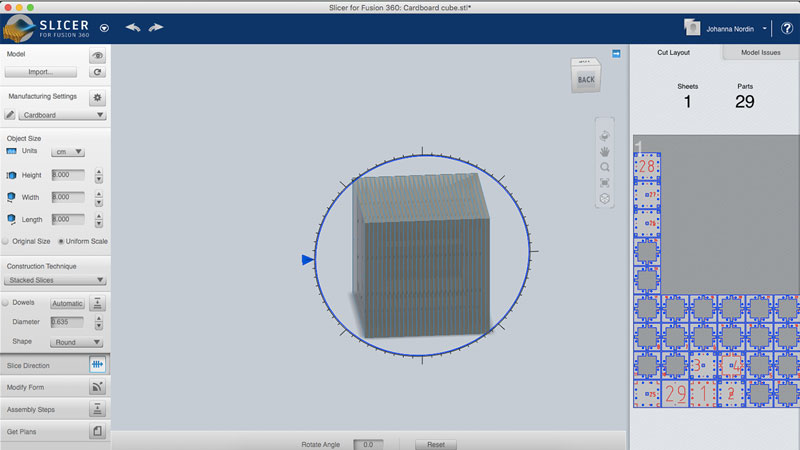Viewport: 800px width, 450px height.
Task: Edit material with the pencil icon
Action: [10, 115]
